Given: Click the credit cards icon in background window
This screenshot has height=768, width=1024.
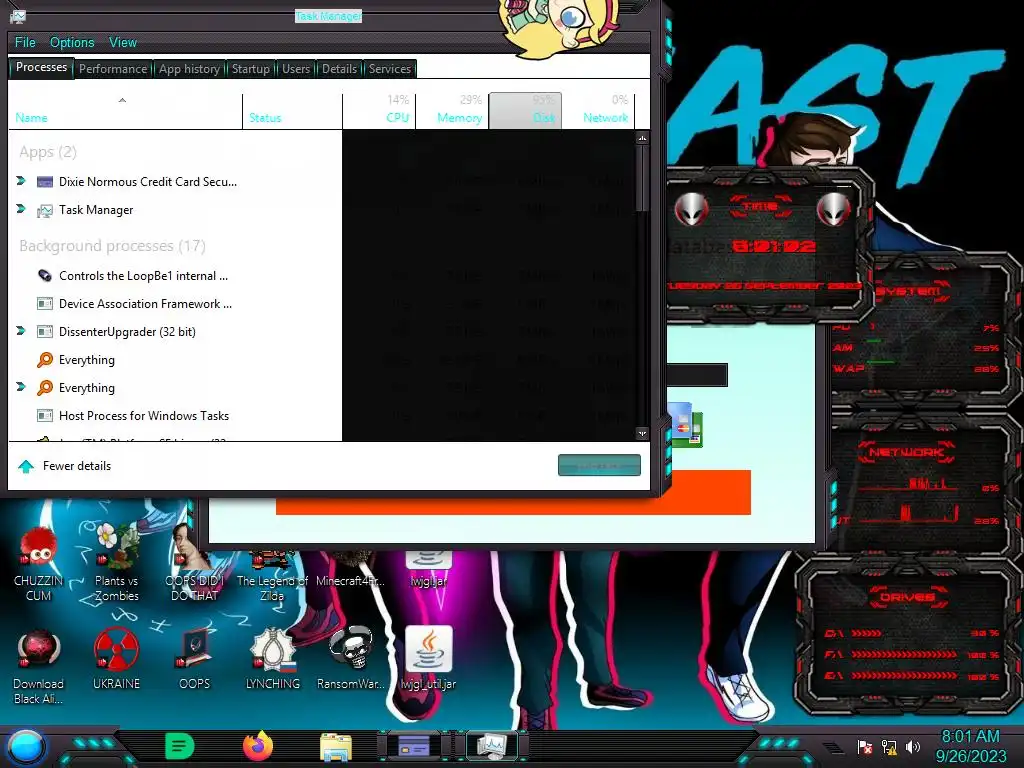Looking at the screenshot, I should (684, 424).
